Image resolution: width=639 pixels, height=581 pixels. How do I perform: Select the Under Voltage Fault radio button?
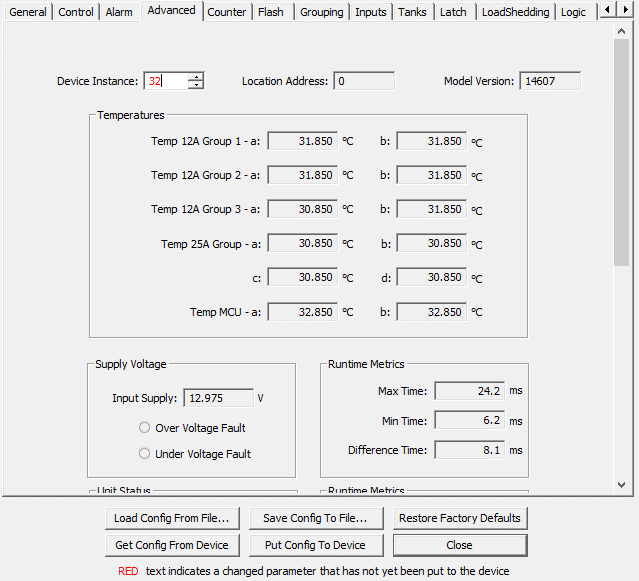tap(145, 454)
